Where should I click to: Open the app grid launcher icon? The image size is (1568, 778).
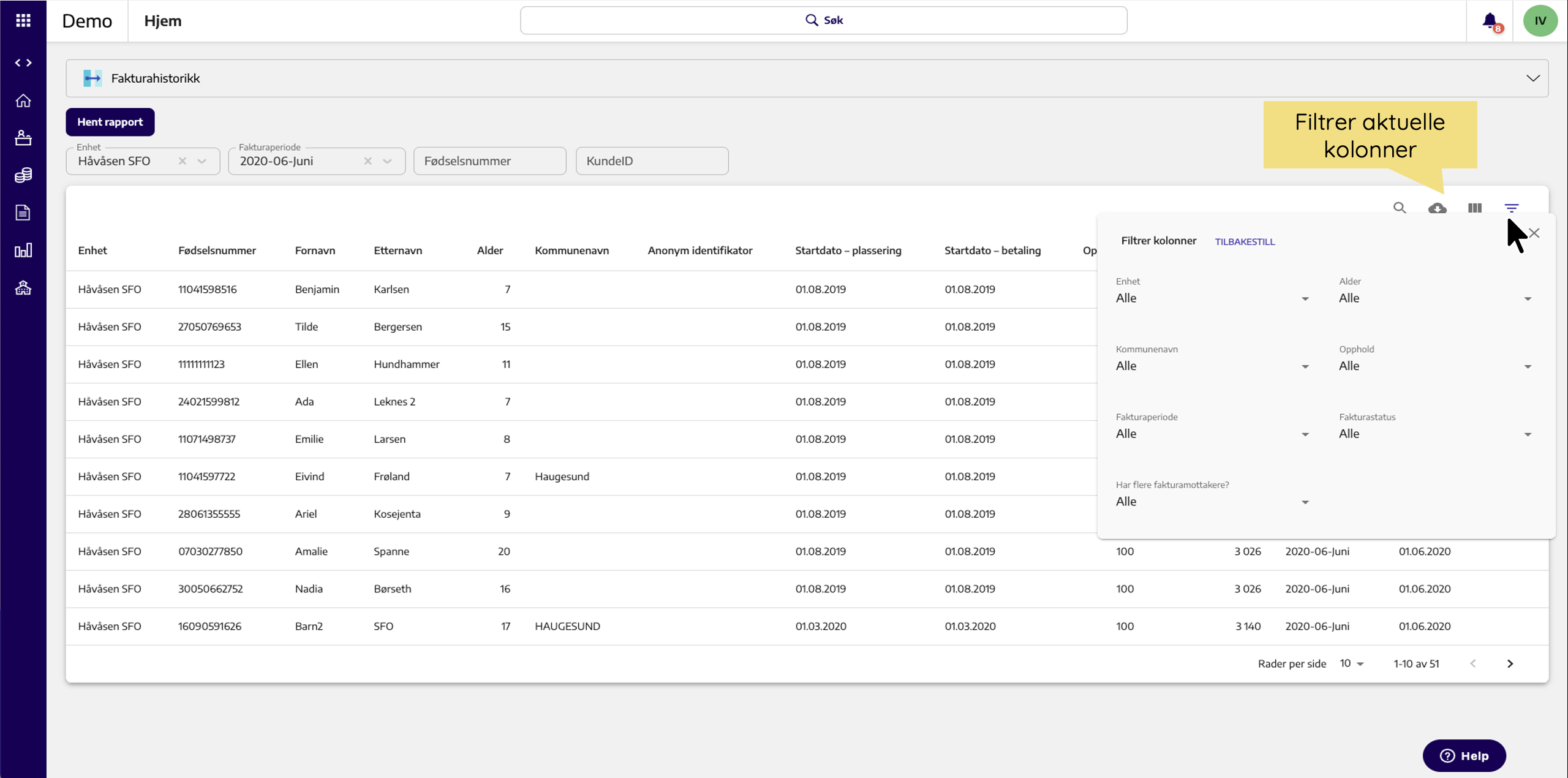[x=23, y=21]
